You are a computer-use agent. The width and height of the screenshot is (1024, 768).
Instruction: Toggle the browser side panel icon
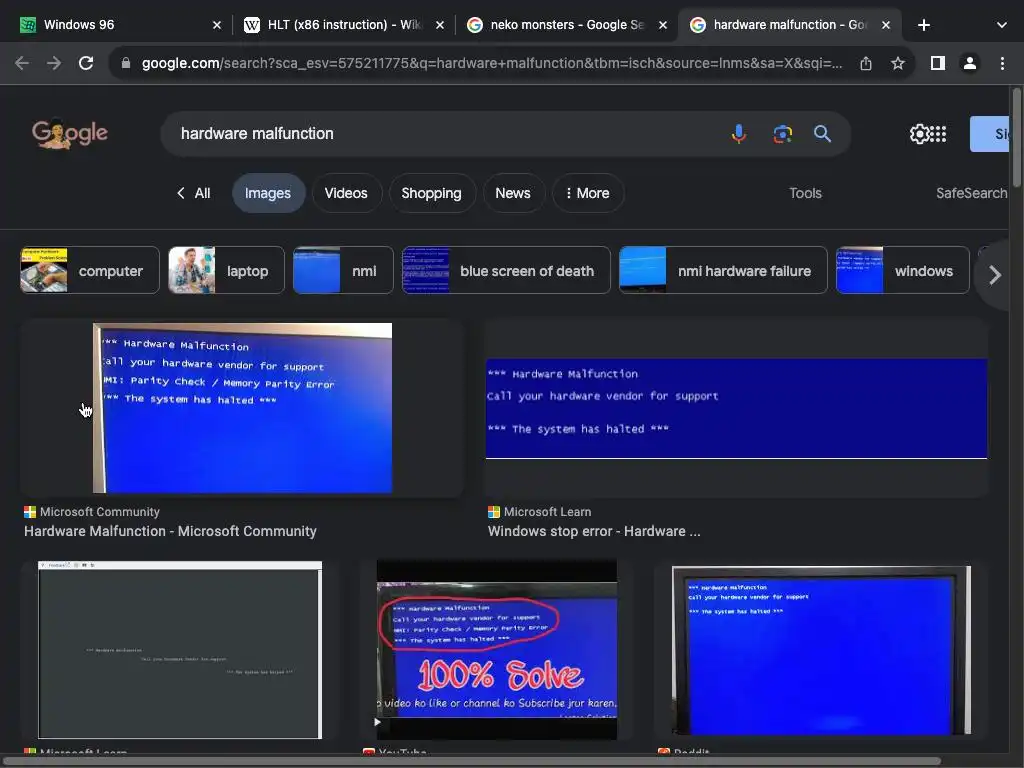(938, 63)
